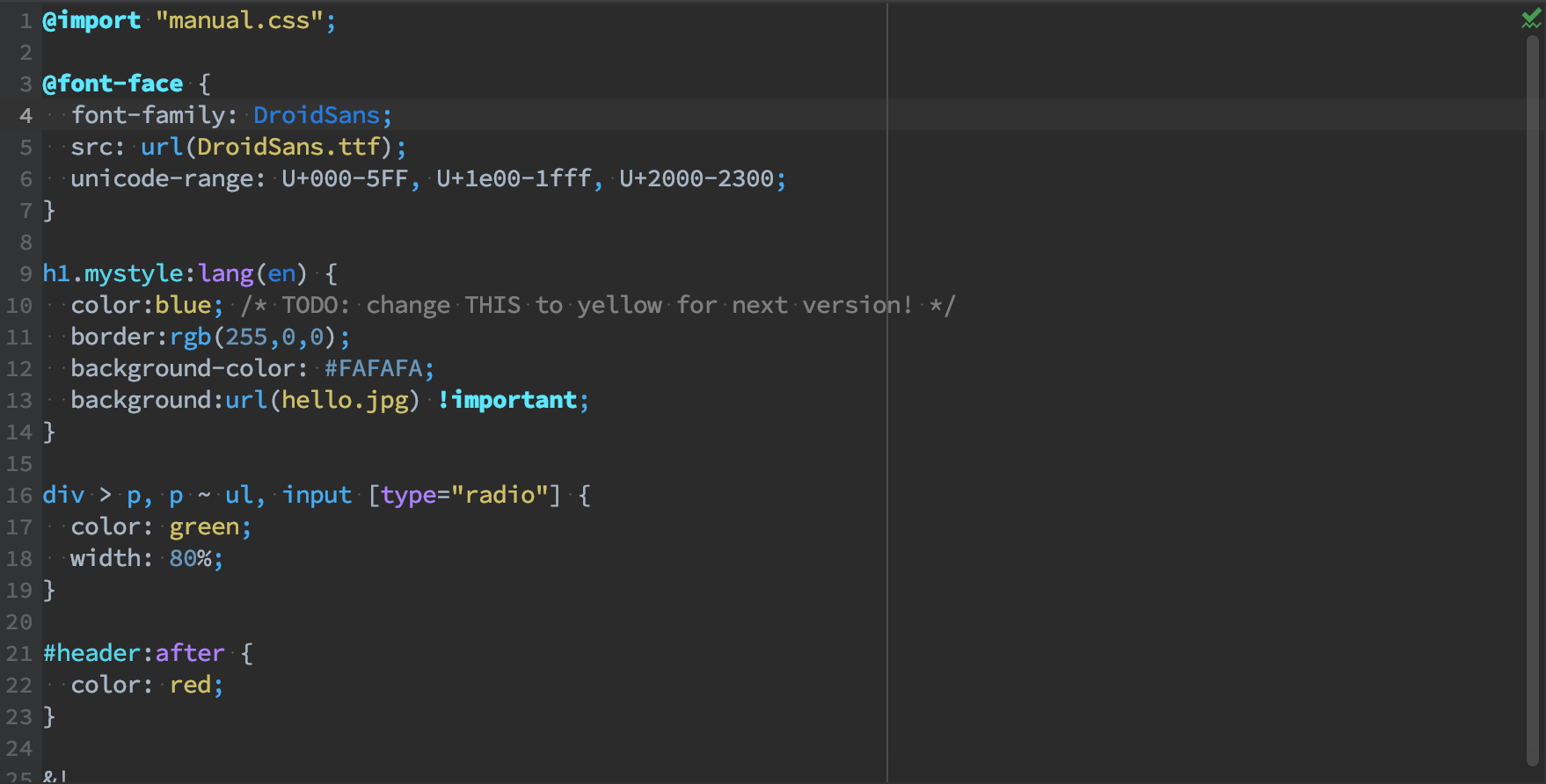Image resolution: width=1546 pixels, height=784 pixels.
Task: Click the "manual.css" string
Action: 239,20
